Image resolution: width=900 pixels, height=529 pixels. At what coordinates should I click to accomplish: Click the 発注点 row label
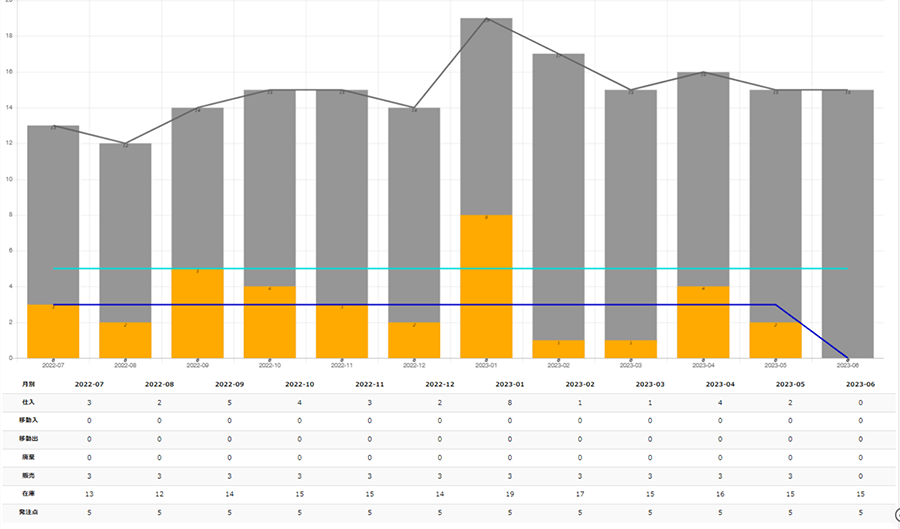point(27,512)
